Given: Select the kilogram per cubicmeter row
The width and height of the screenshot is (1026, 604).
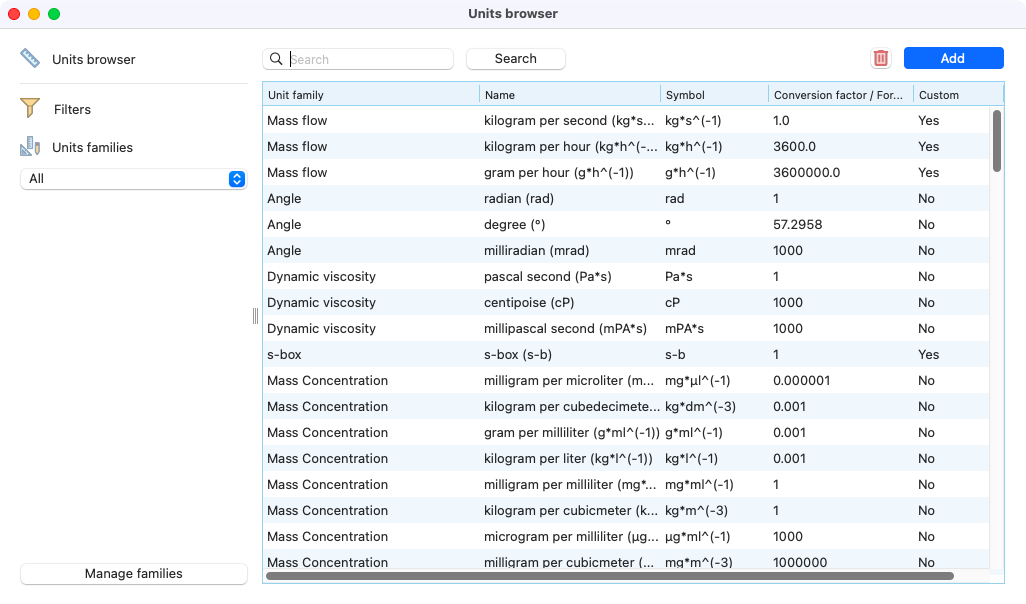Looking at the screenshot, I should (x=626, y=510).
